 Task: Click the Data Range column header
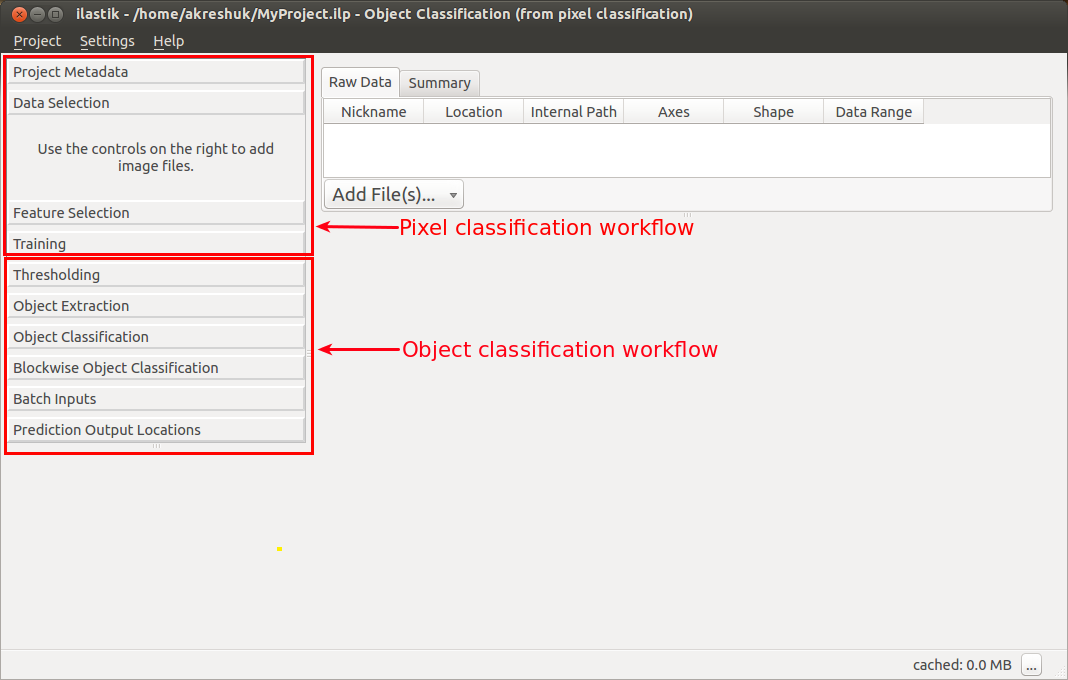tap(873, 111)
